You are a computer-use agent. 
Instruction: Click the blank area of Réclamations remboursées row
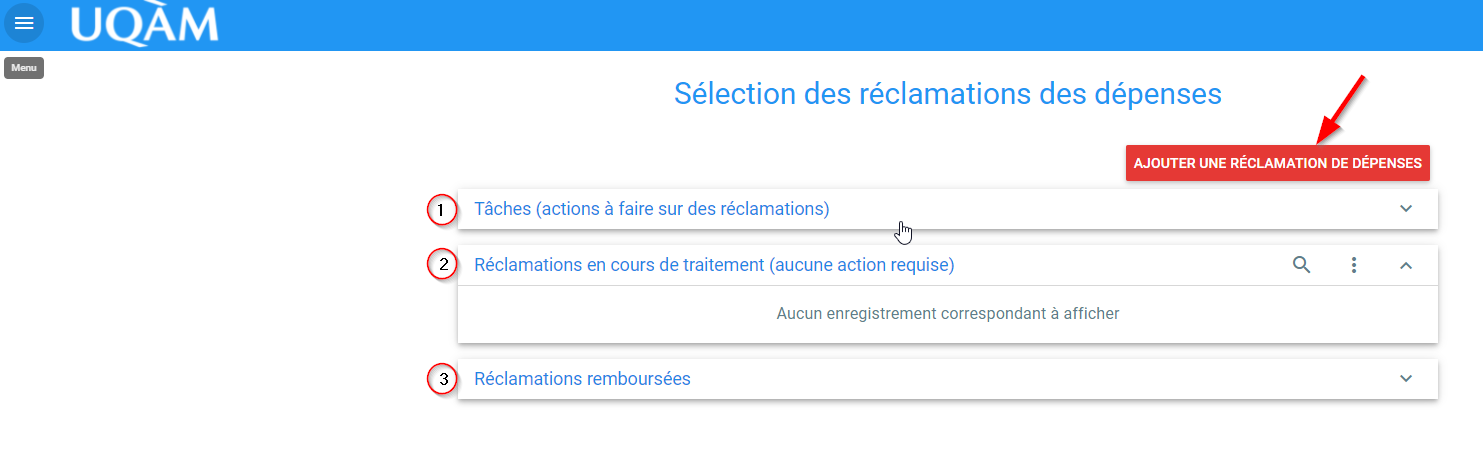tap(1040, 379)
